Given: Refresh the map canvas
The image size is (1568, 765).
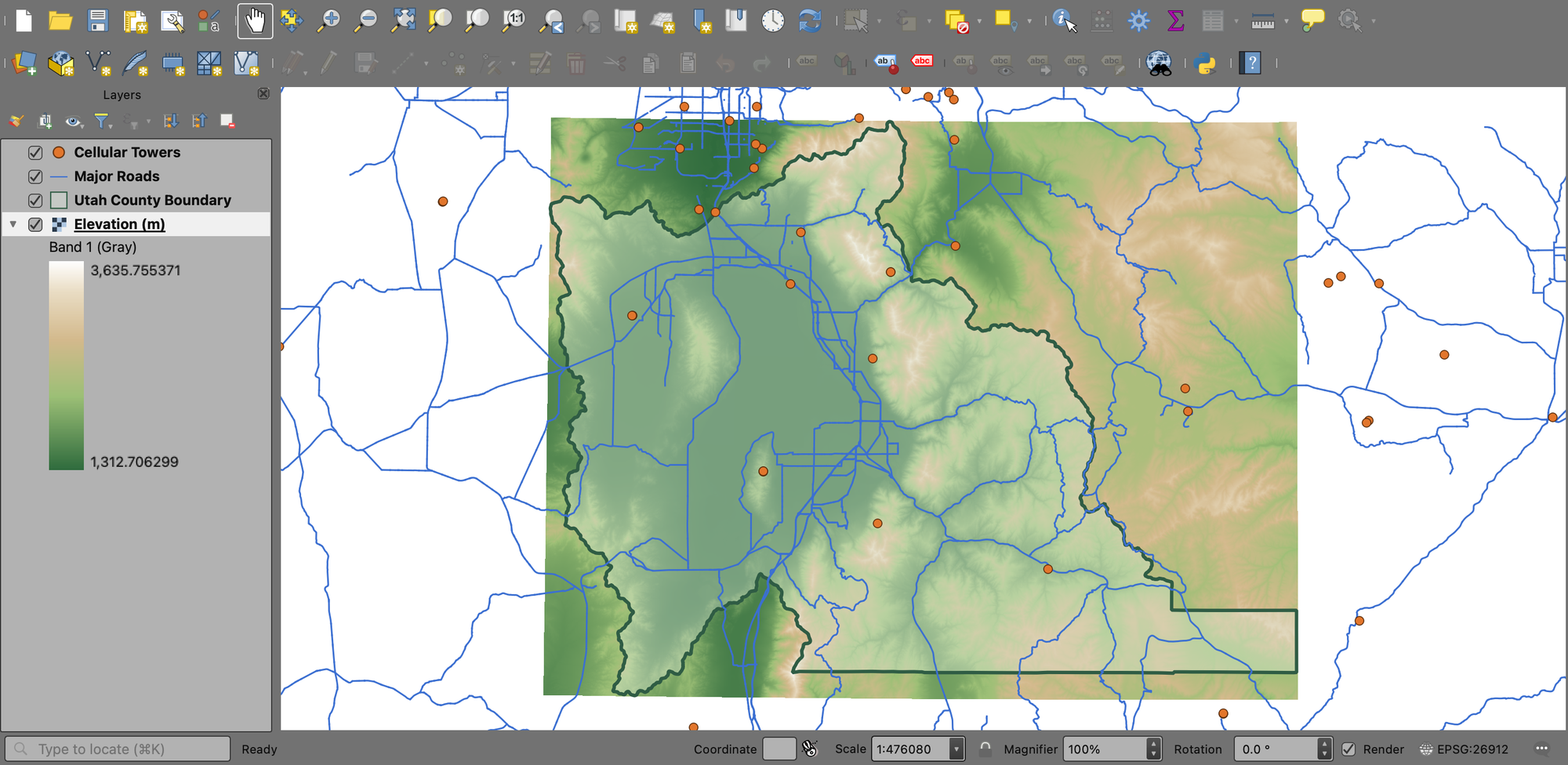Looking at the screenshot, I should coord(810,21).
